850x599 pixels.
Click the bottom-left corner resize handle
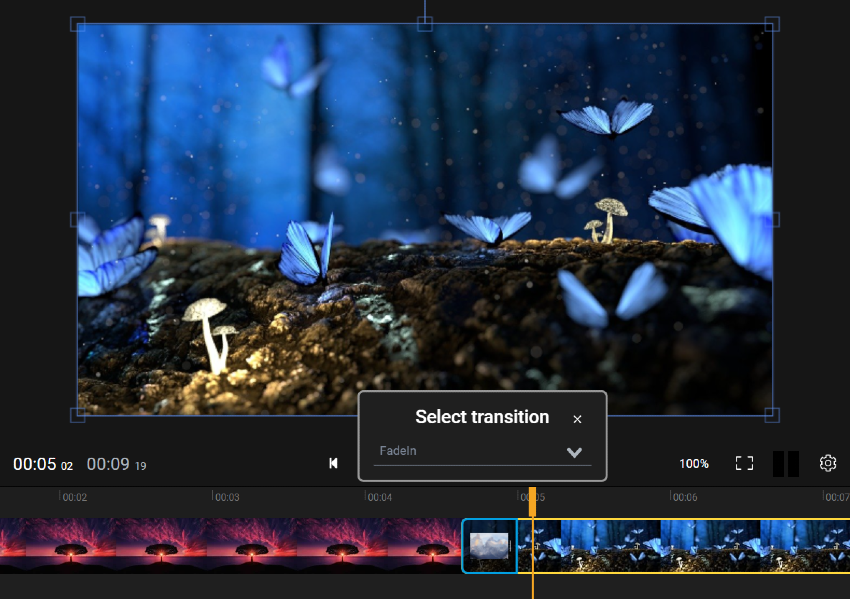click(78, 415)
